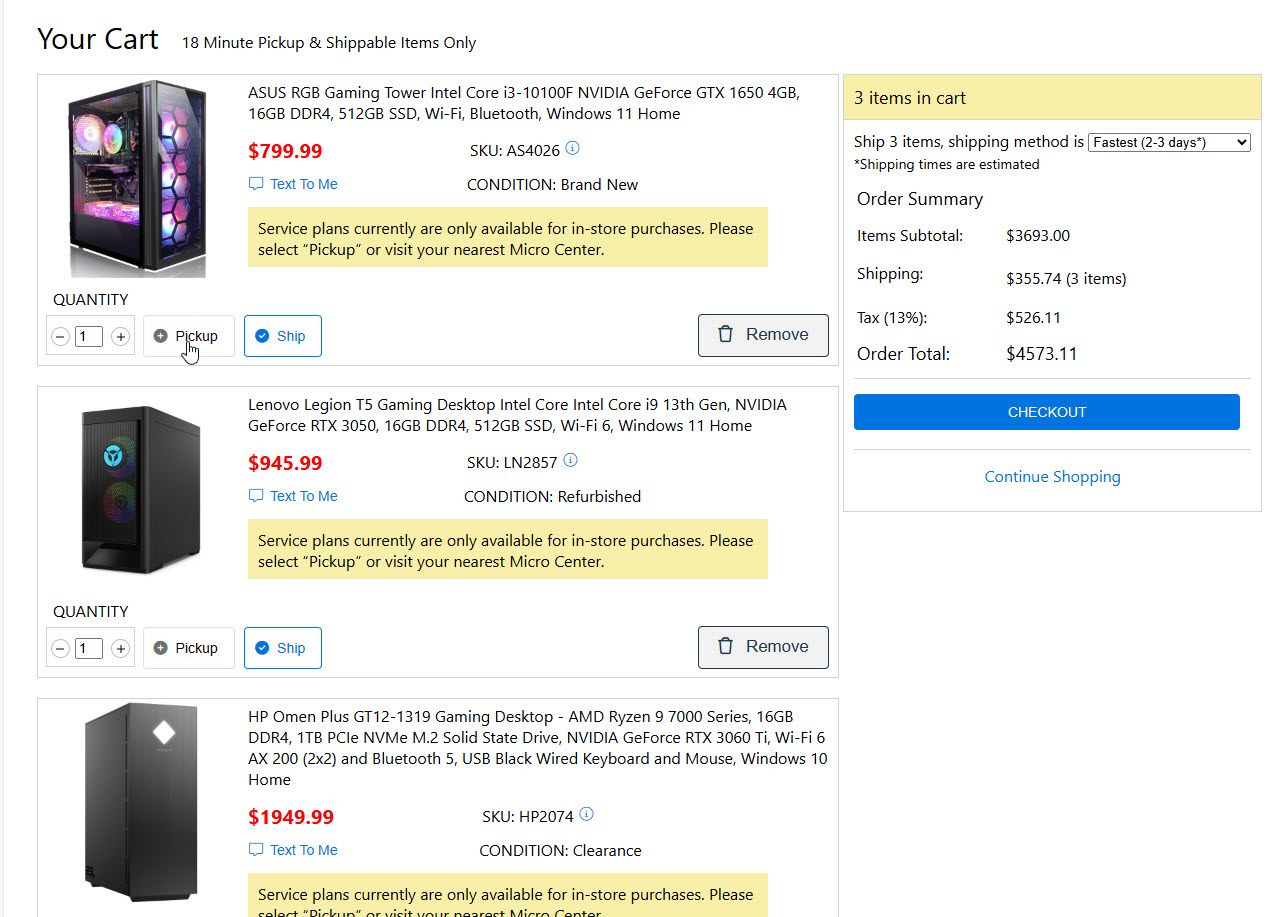Choose Pickup for the Lenovo Legion

point(188,648)
